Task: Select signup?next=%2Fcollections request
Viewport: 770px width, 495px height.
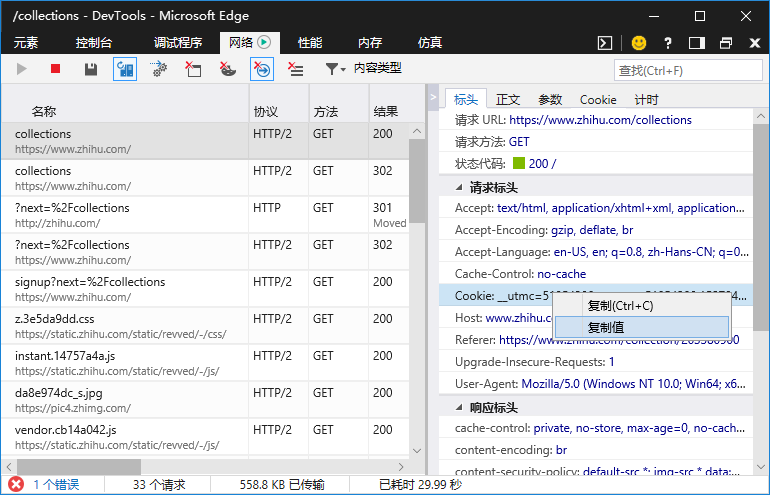Action: click(205, 289)
